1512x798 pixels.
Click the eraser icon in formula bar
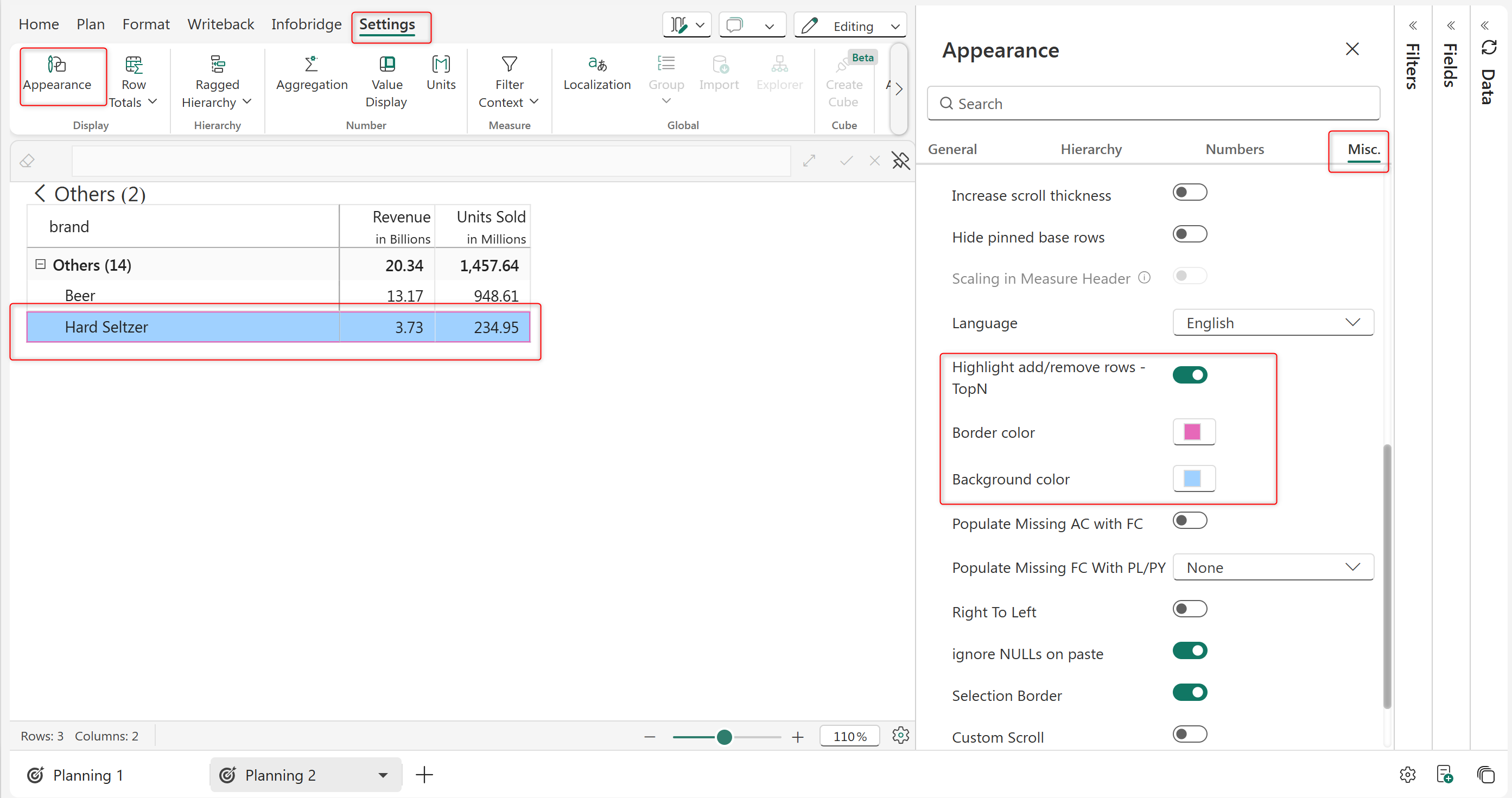28,161
